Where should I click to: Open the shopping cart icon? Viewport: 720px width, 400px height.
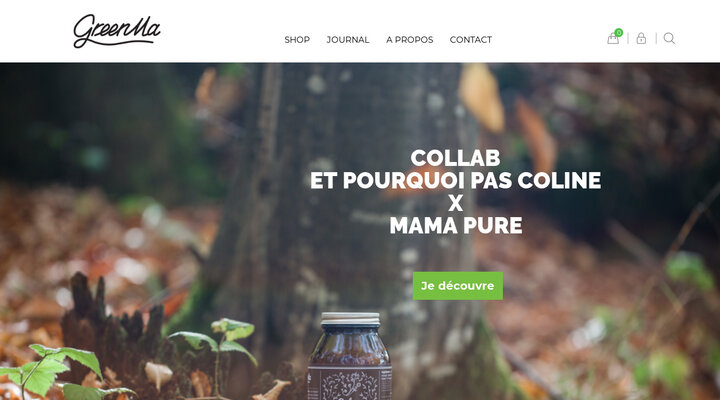613,39
